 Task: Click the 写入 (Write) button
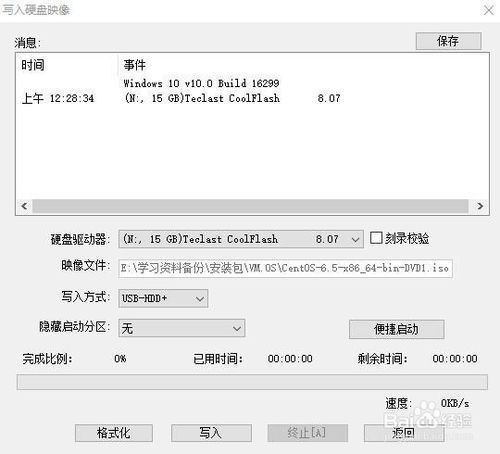pyautogui.click(x=211, y=433)
